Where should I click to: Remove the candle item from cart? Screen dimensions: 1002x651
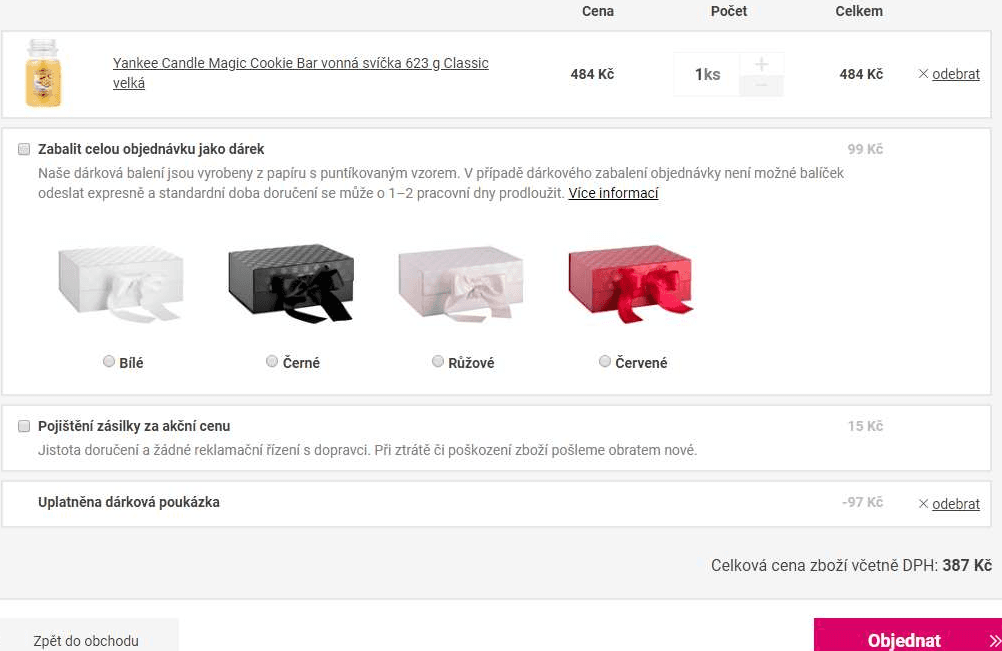(x=949, y=74)
